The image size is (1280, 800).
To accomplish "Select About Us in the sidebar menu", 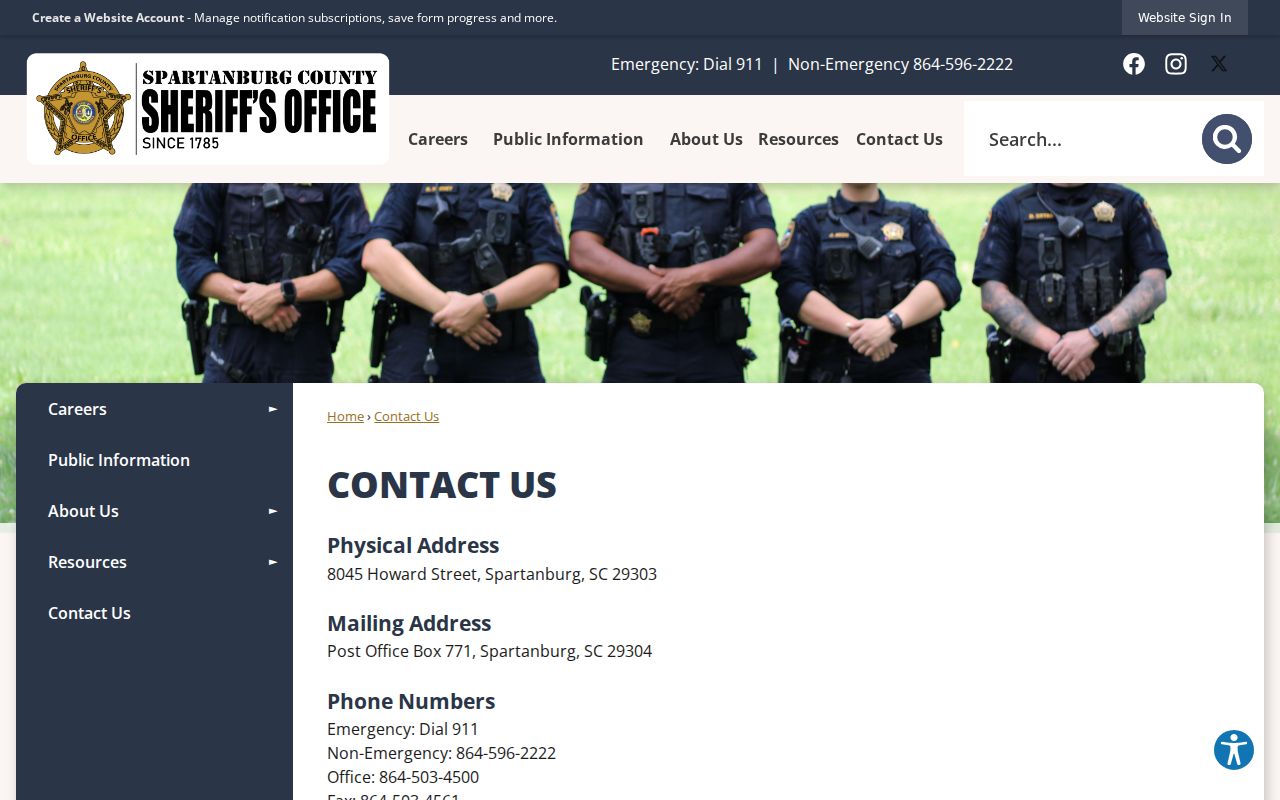I will [83, 511].
